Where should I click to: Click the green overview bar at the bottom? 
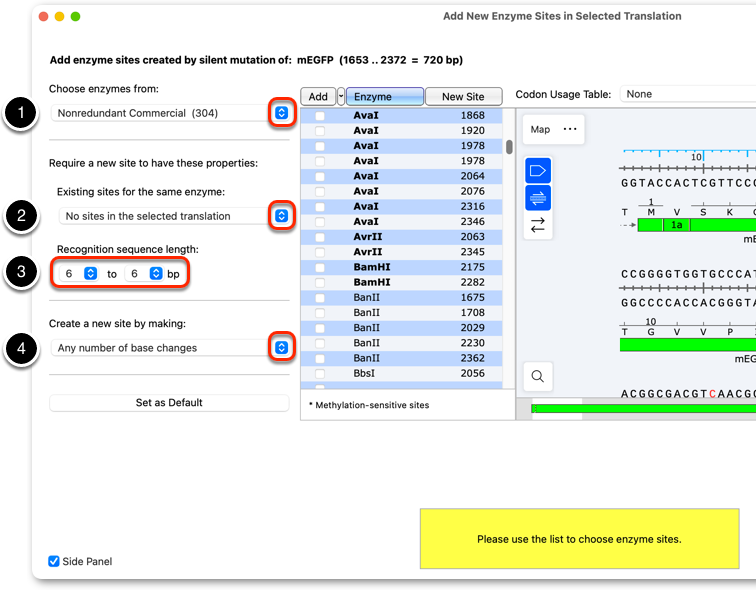(x=644, y=409)
